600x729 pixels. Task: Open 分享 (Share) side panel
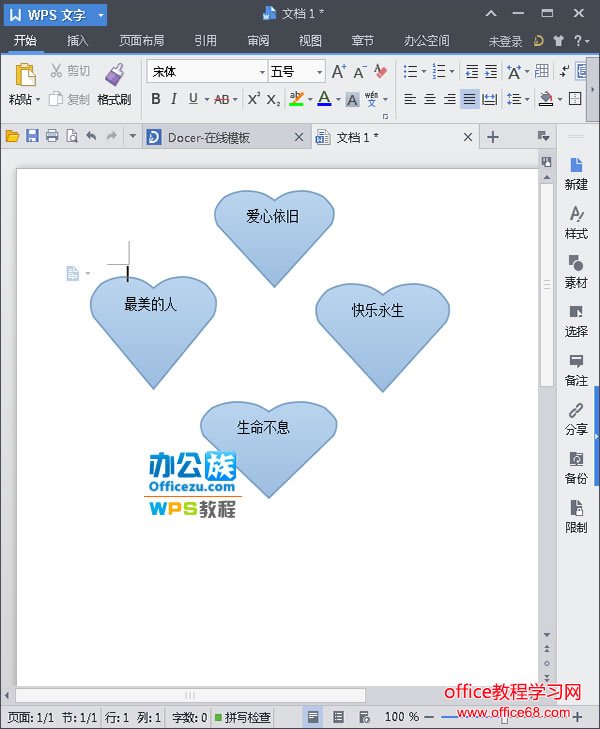click(x=576, y=419)
